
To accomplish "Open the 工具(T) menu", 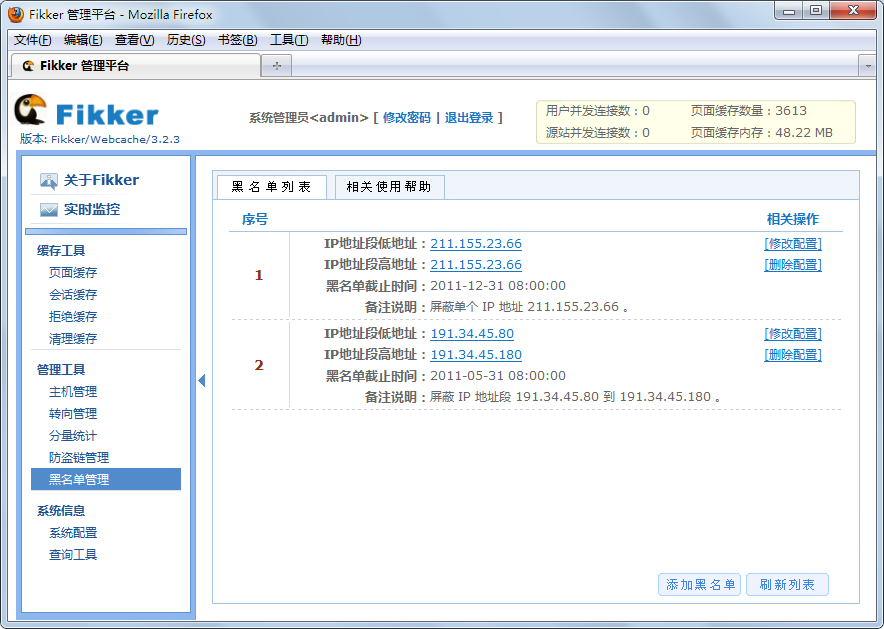I will pyautogui.click(x=289, y=40).
